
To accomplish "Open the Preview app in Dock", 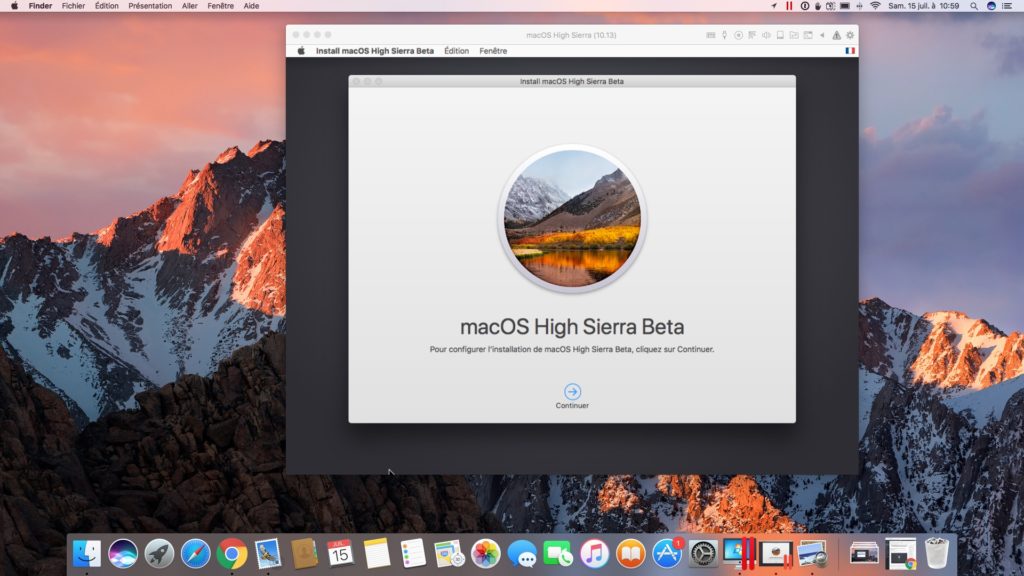I will coord(812,554).
